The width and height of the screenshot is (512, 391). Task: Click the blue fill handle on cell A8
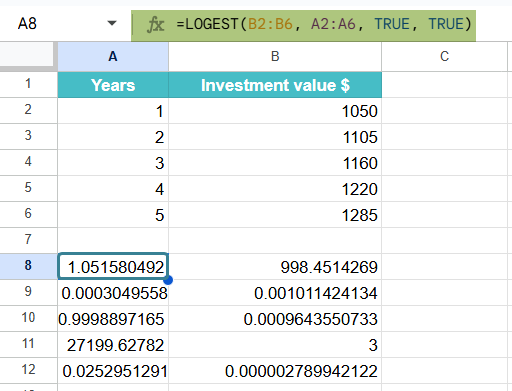168,280
